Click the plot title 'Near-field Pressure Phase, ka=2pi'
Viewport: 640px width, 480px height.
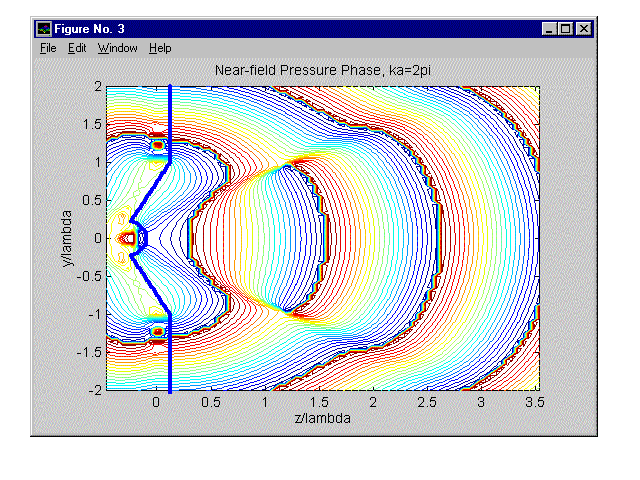323,70
